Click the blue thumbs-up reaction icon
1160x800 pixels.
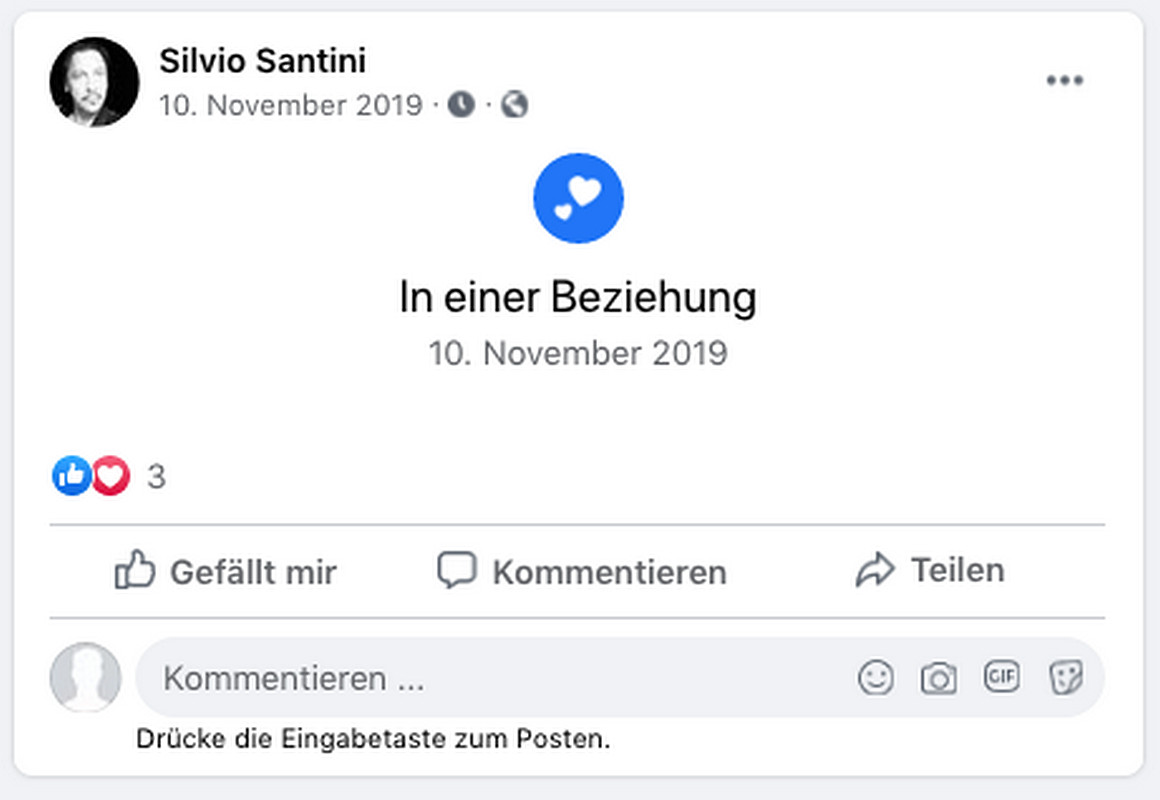(71, 477)
